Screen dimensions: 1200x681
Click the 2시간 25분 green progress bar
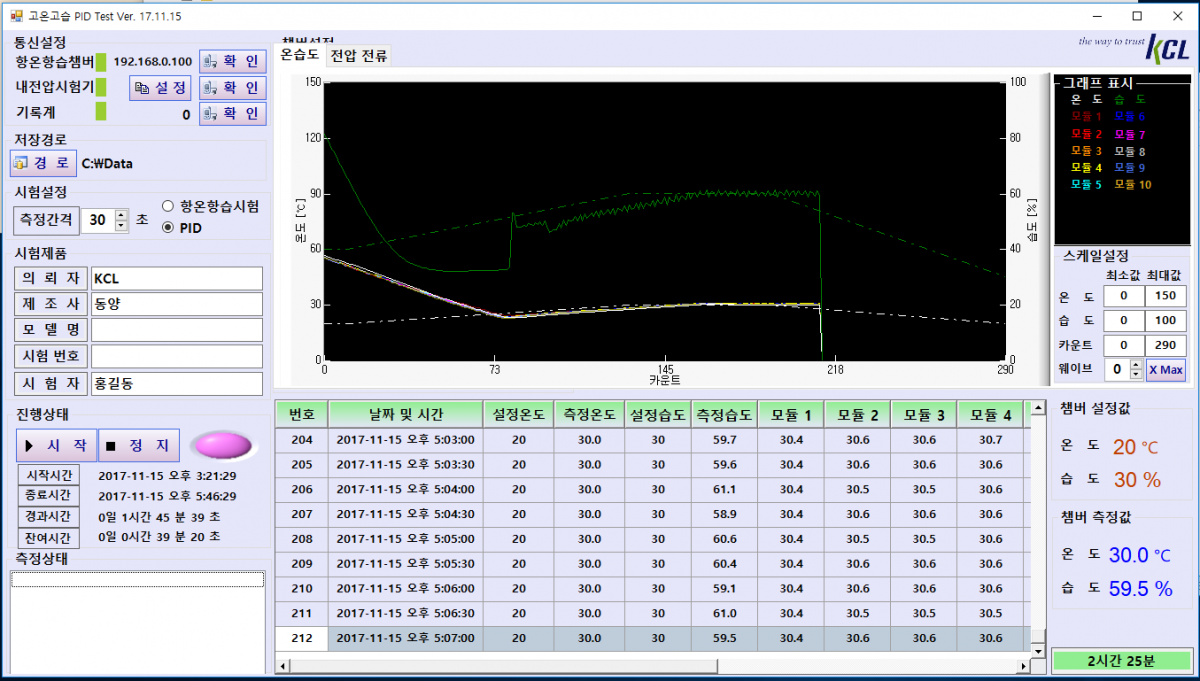(x=1121, y=660)
